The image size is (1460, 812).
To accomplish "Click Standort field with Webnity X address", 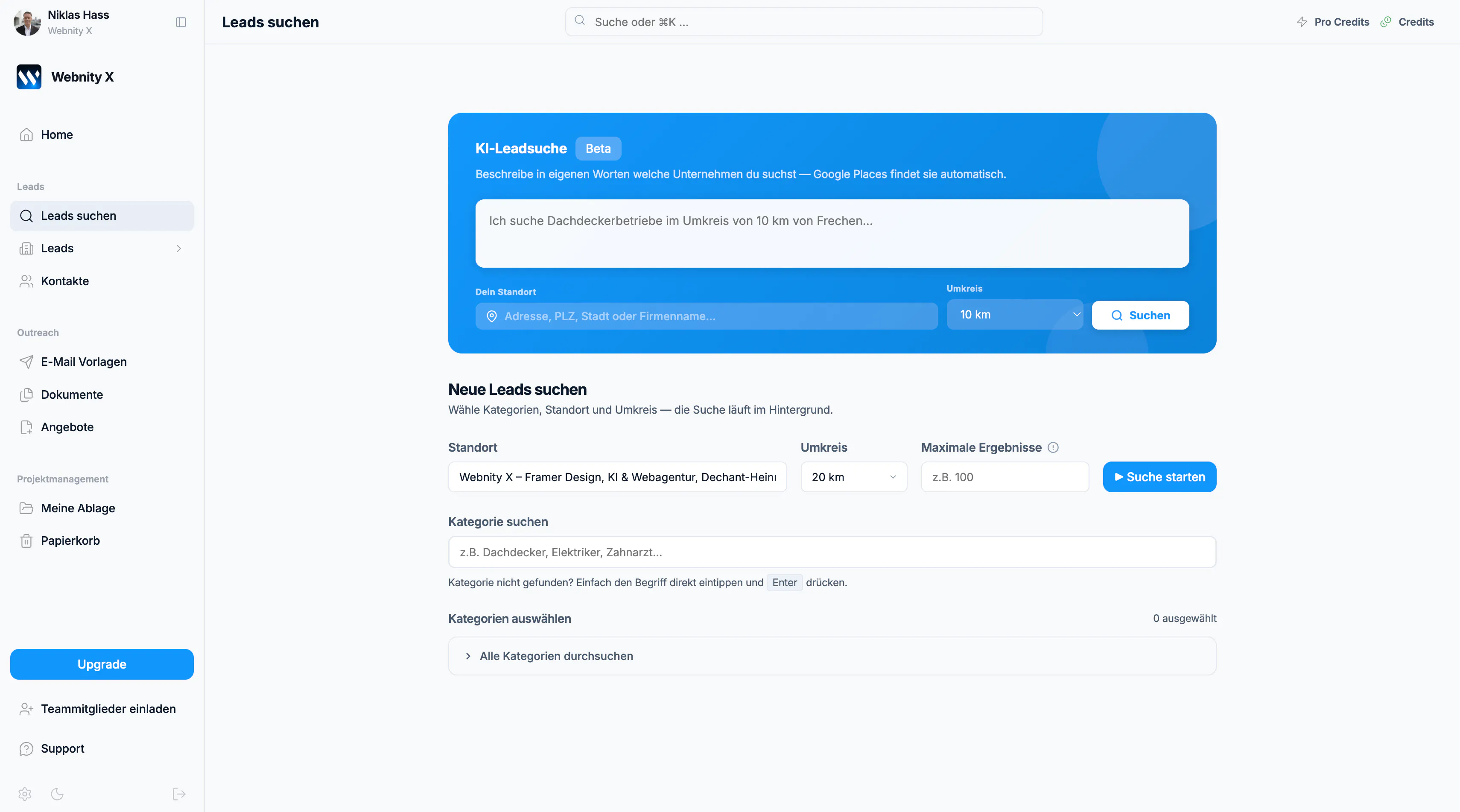I will 617,477.
